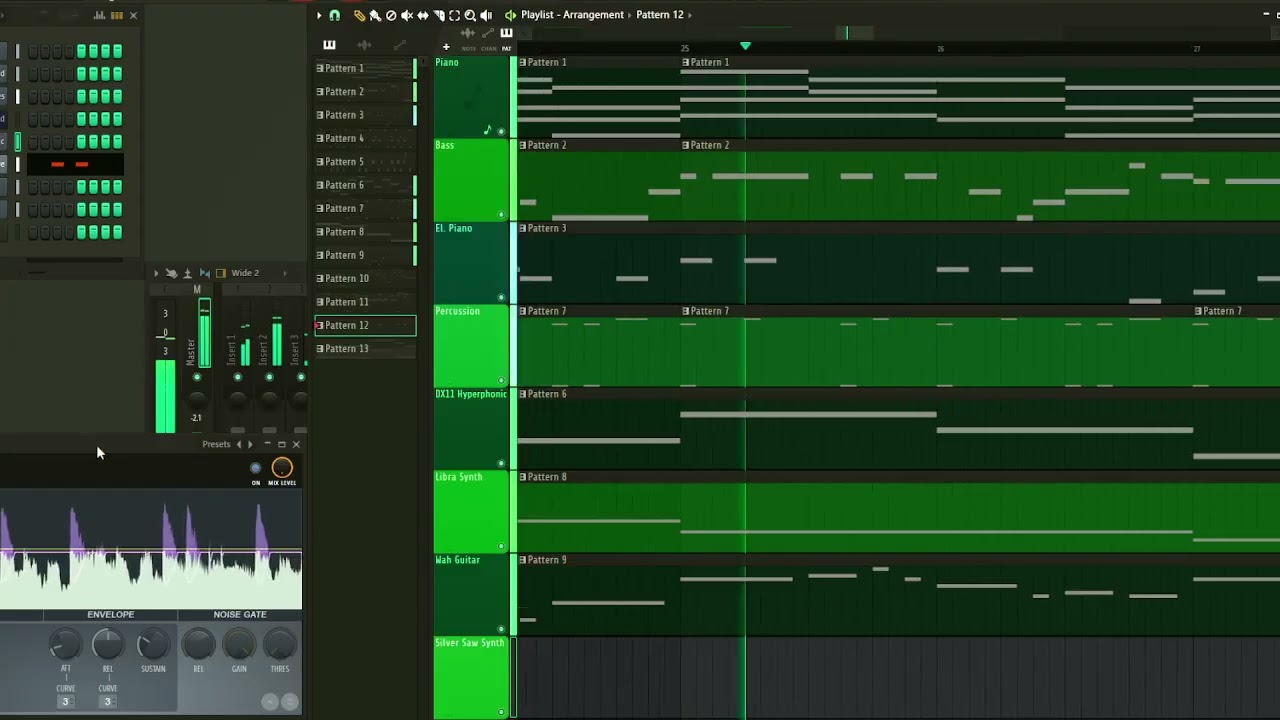Click the ATT CURVE value 3 field
1280x720 pixels.
(x=65, y=701)
